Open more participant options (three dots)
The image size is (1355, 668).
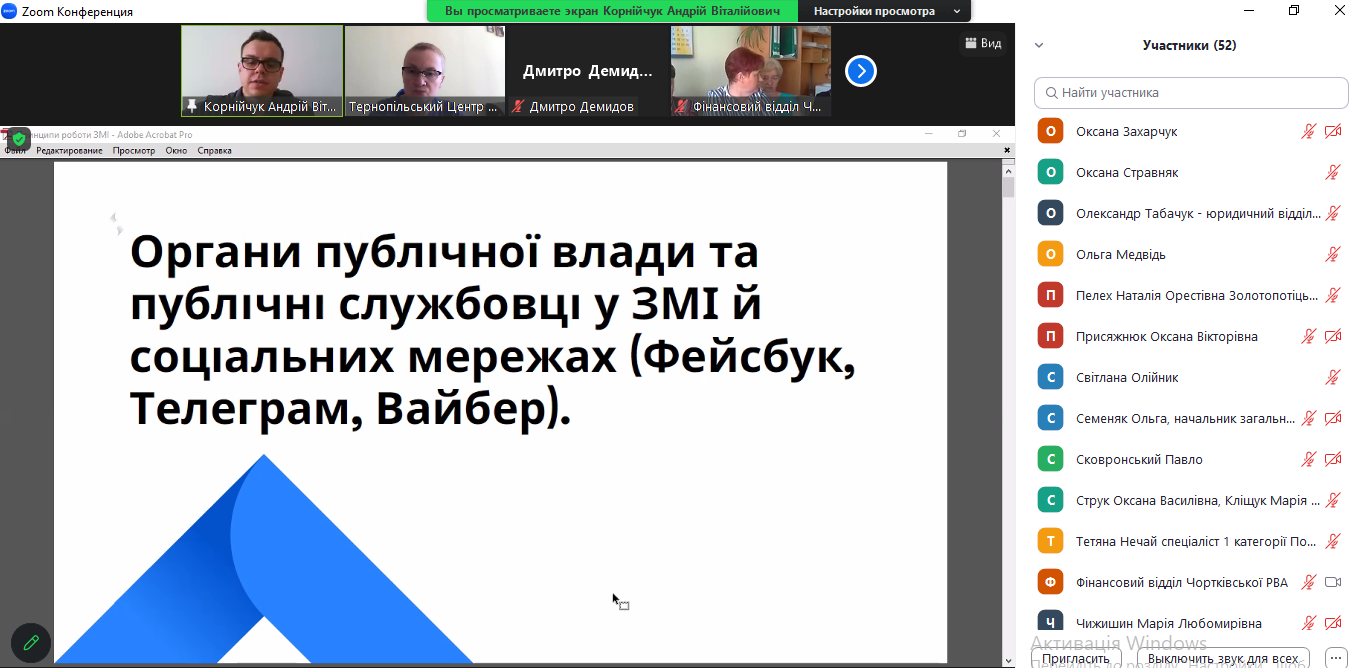pos(1336,659)
